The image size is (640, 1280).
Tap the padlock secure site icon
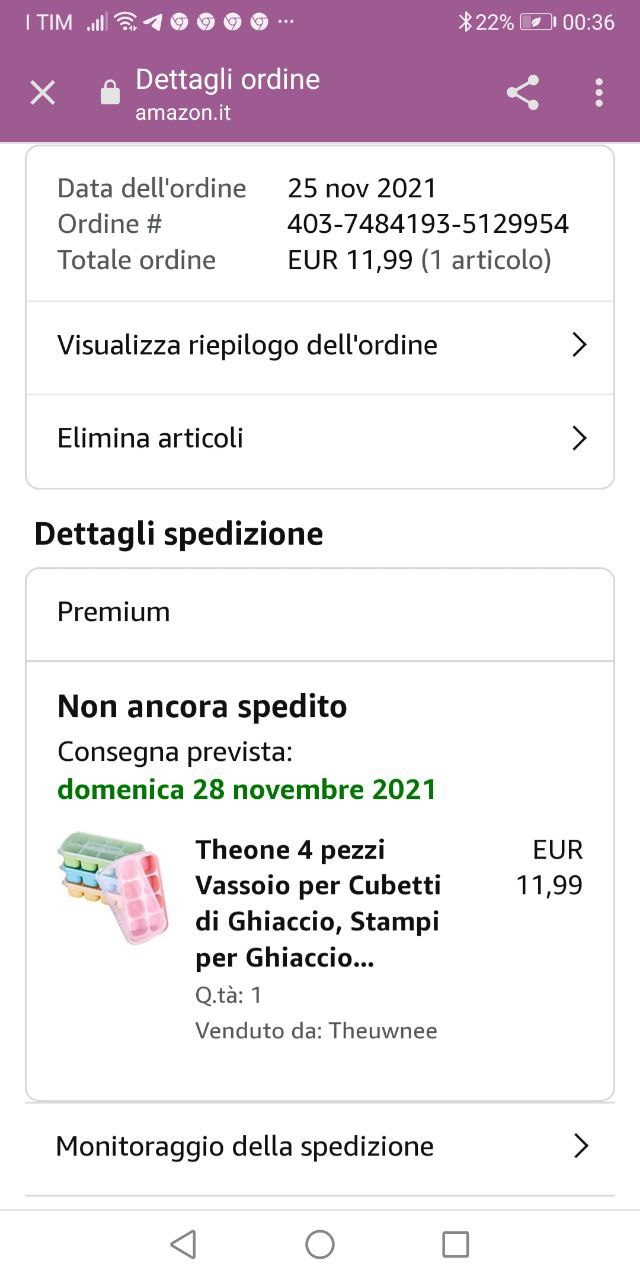[110, 93]
